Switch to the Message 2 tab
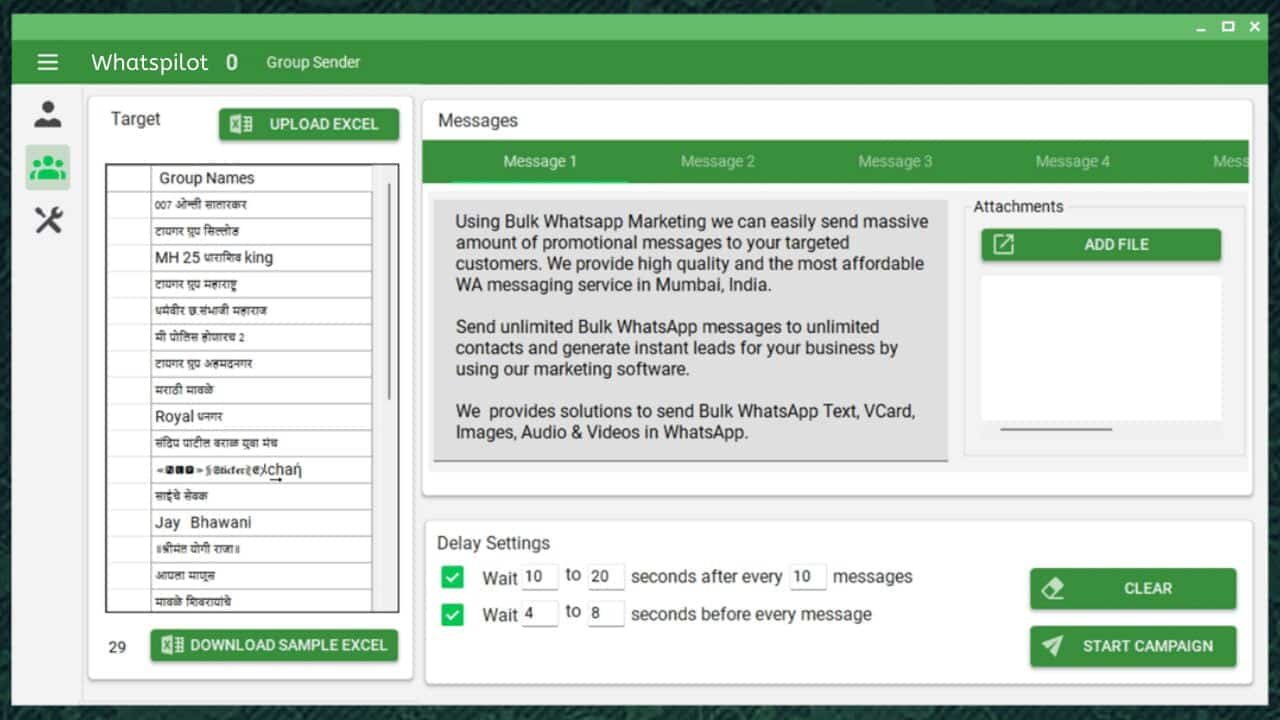 pos(717,161)
